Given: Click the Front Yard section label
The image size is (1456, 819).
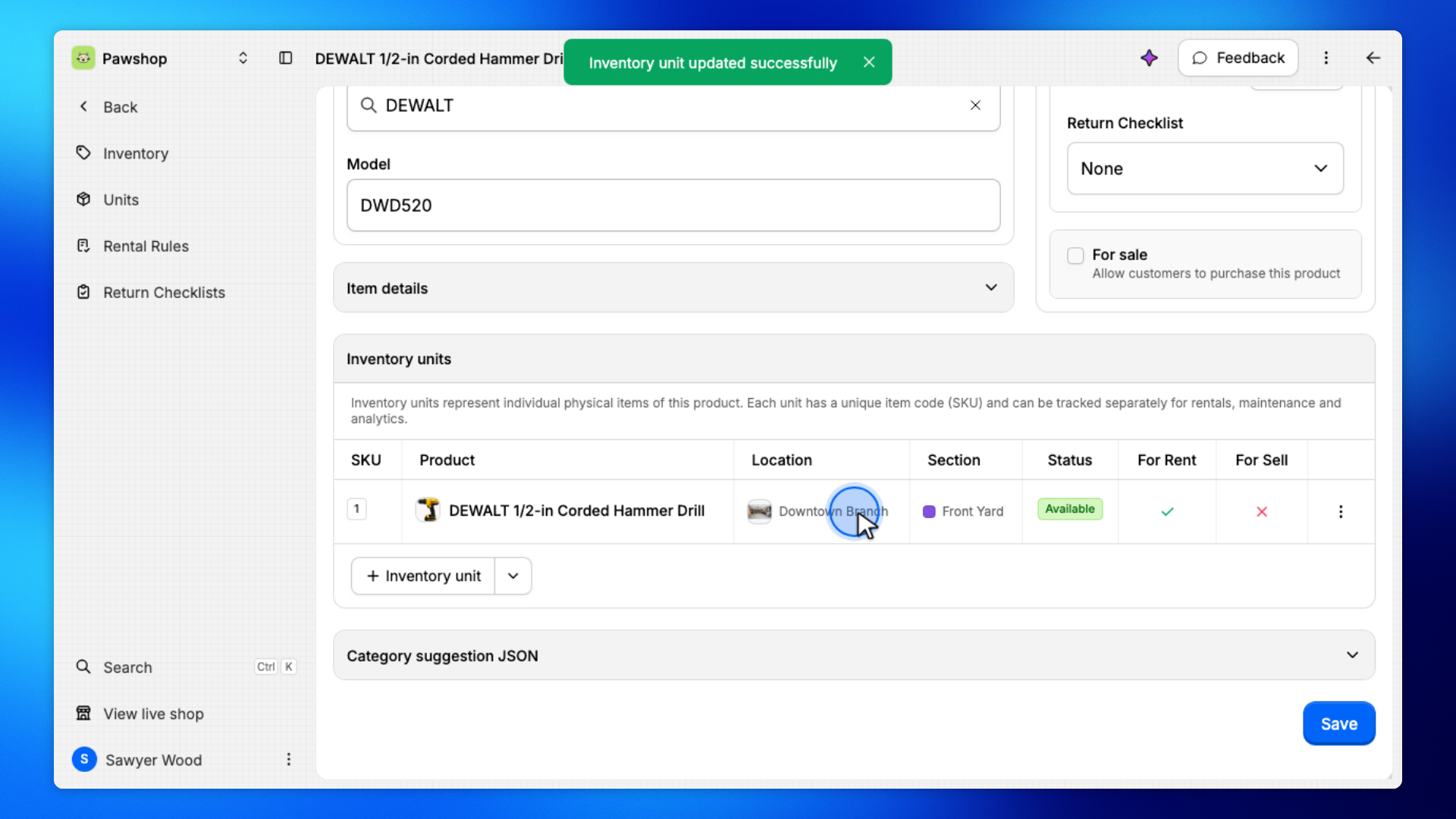Looking at the screenshot, I should tap(972, 512).
